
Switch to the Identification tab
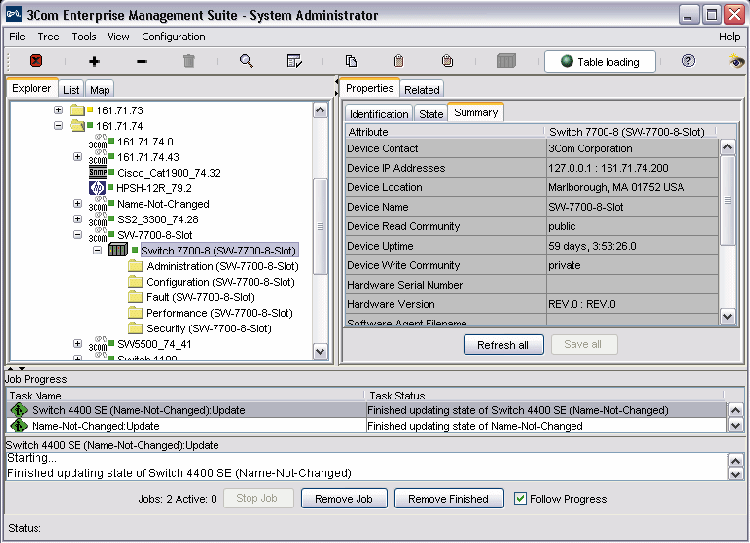pos(379,114)
